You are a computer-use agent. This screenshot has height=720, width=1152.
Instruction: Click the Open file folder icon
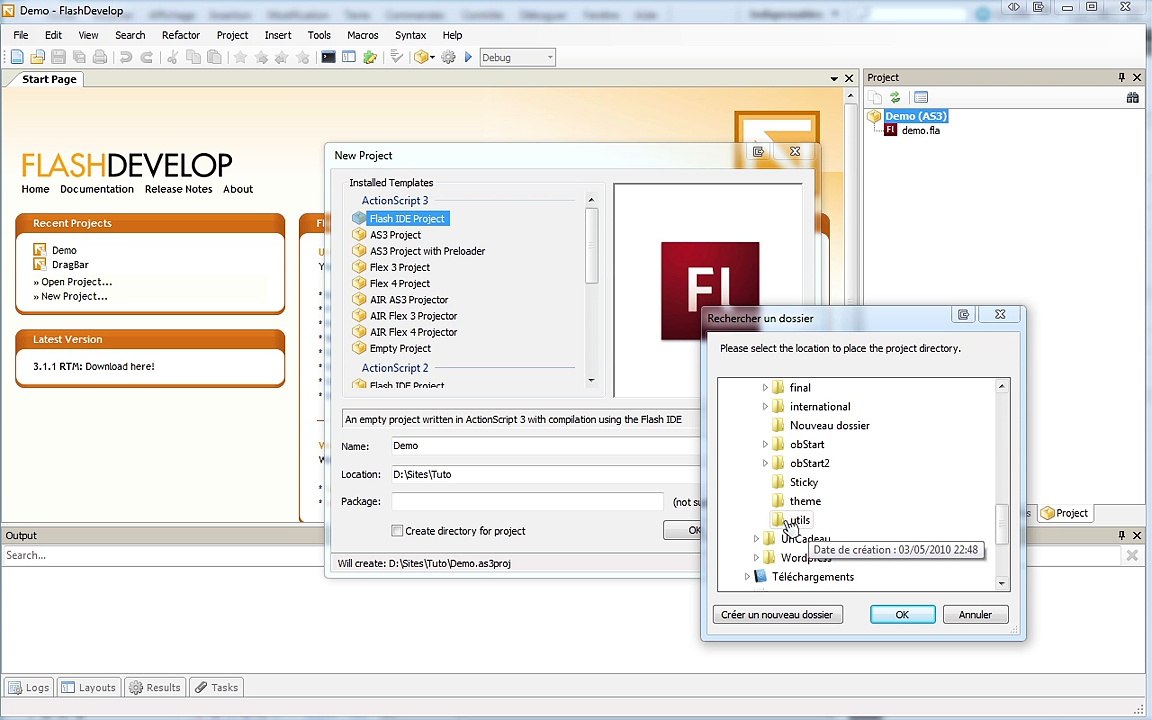tap(37, 57)
